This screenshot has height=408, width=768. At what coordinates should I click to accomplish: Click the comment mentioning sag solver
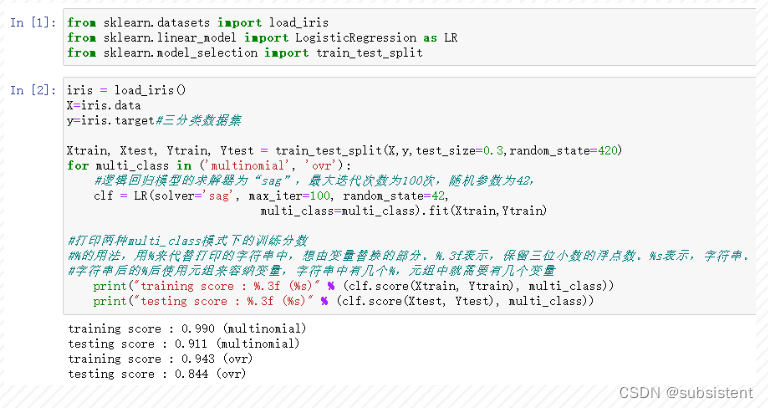pyautogui.click(x=313, y=181)
